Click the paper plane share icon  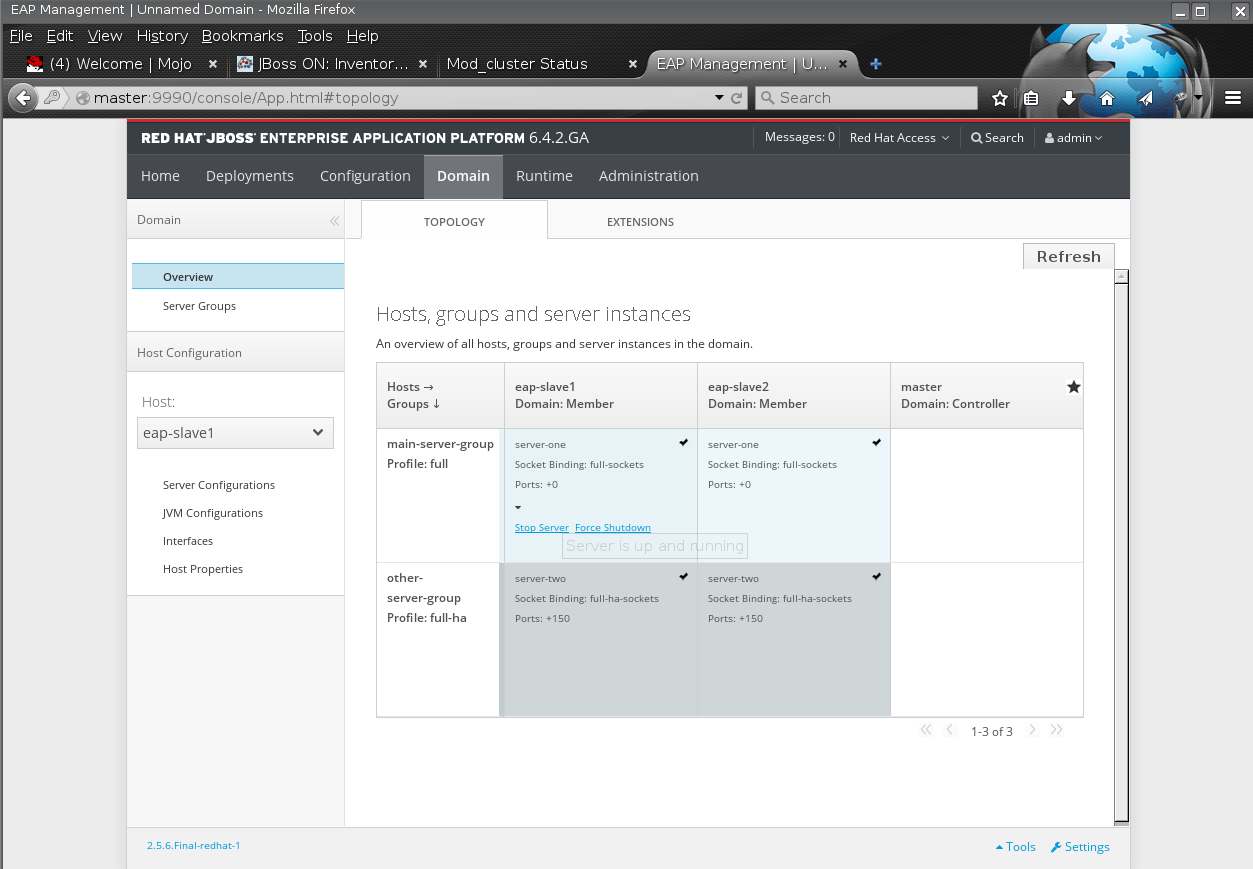coord(1146,98)
